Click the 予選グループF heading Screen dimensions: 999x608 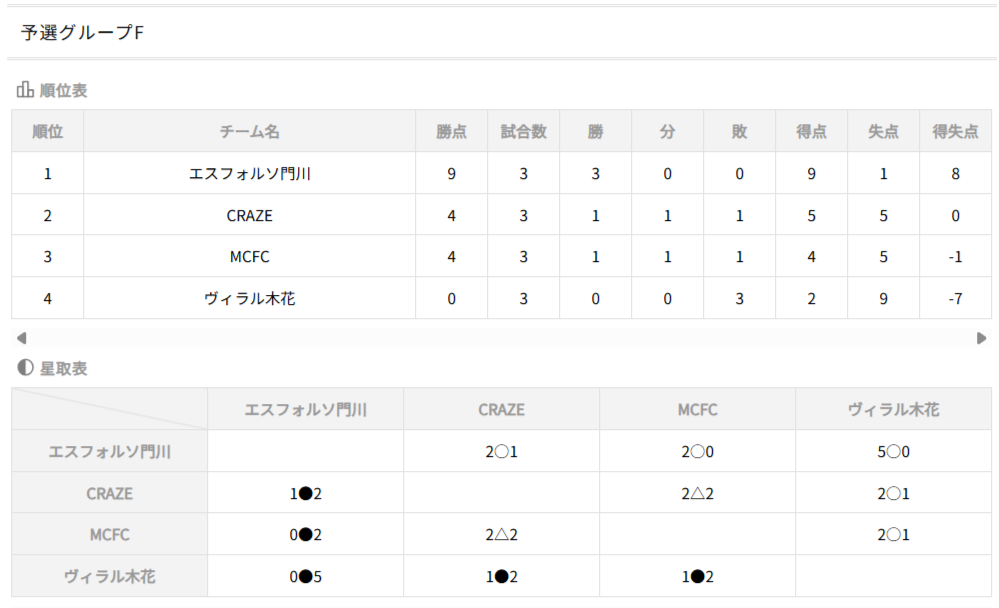pos(82,33)
